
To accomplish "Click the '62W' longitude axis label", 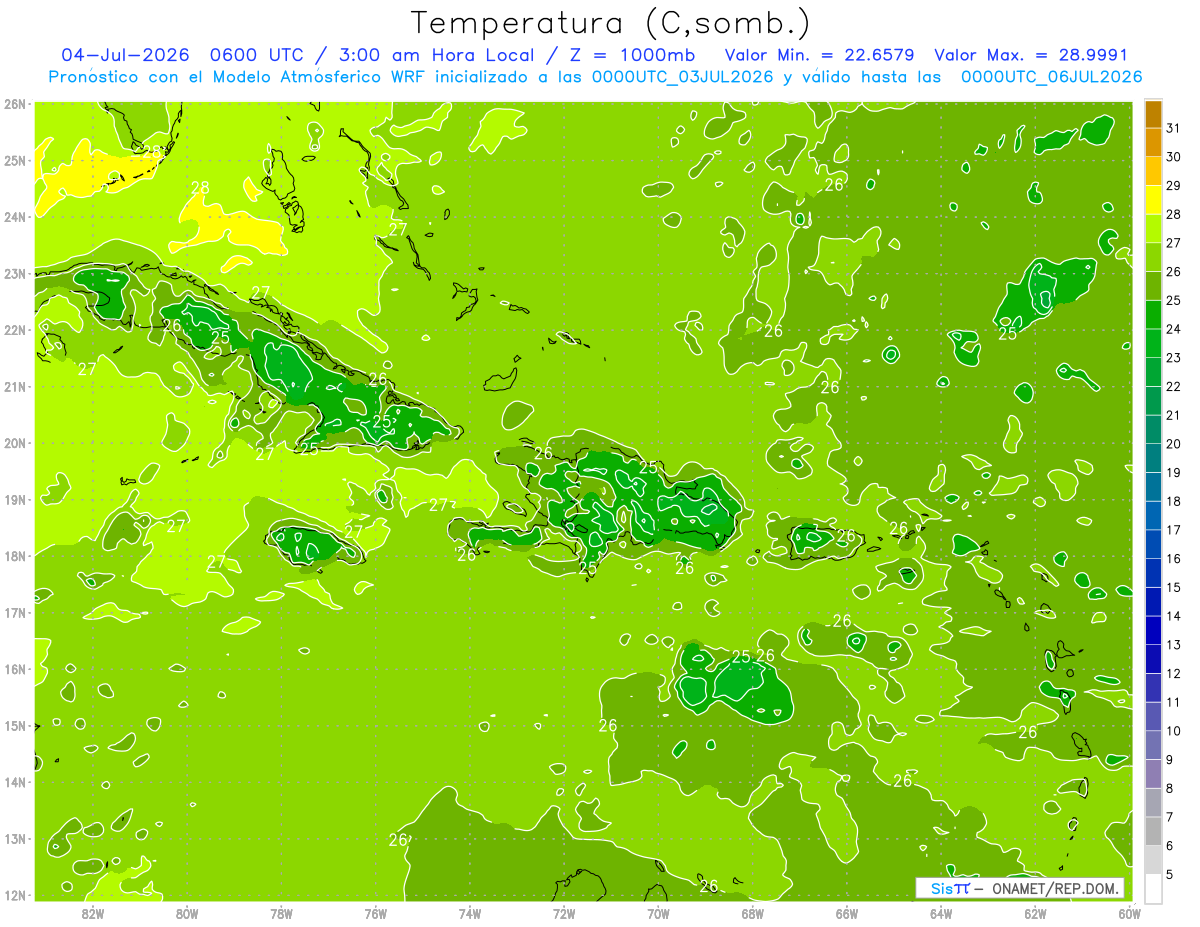I will coord(1035,913).
